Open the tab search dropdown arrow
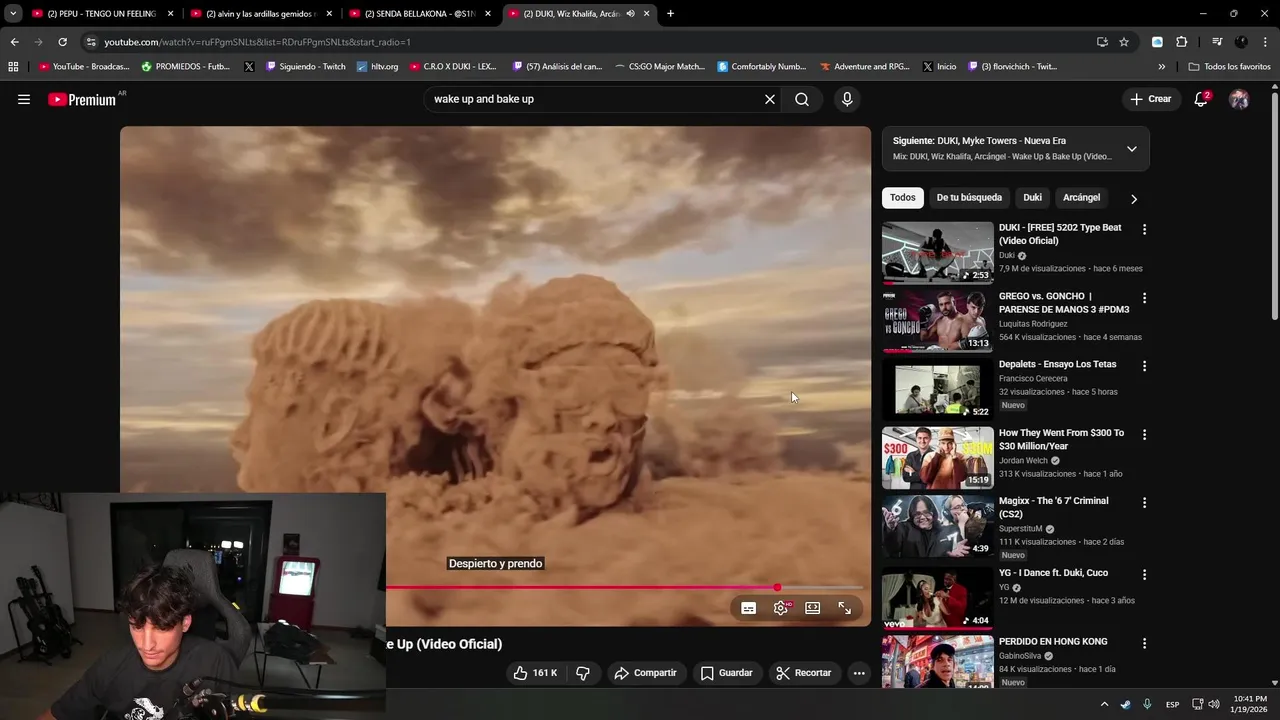 point(13,14)
